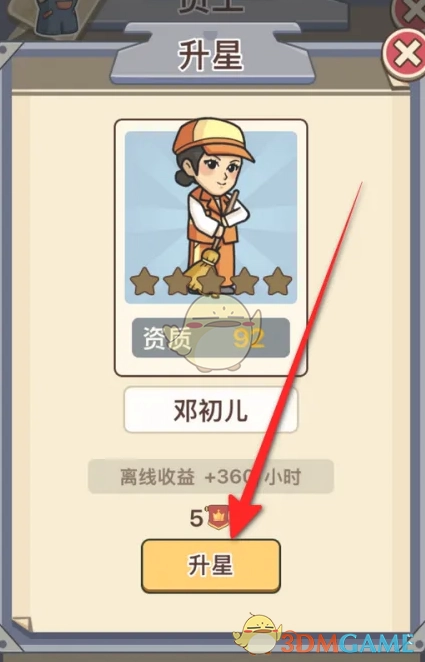Select the fifth star on the card
Viewport: 425px width, 662px height.
point(278,281)
